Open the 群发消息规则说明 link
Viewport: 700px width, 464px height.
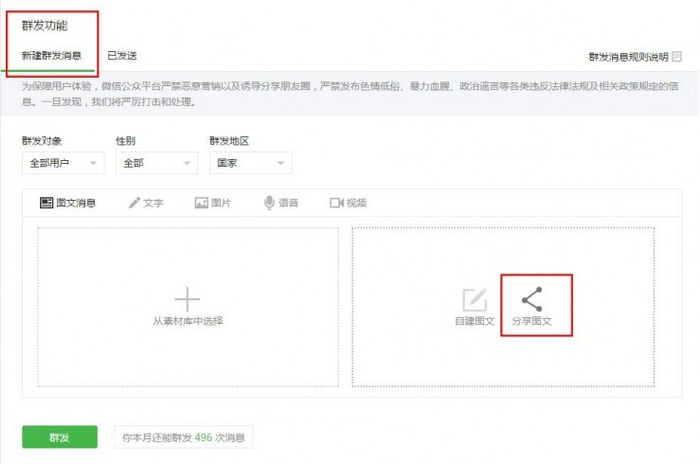[628, 57]
